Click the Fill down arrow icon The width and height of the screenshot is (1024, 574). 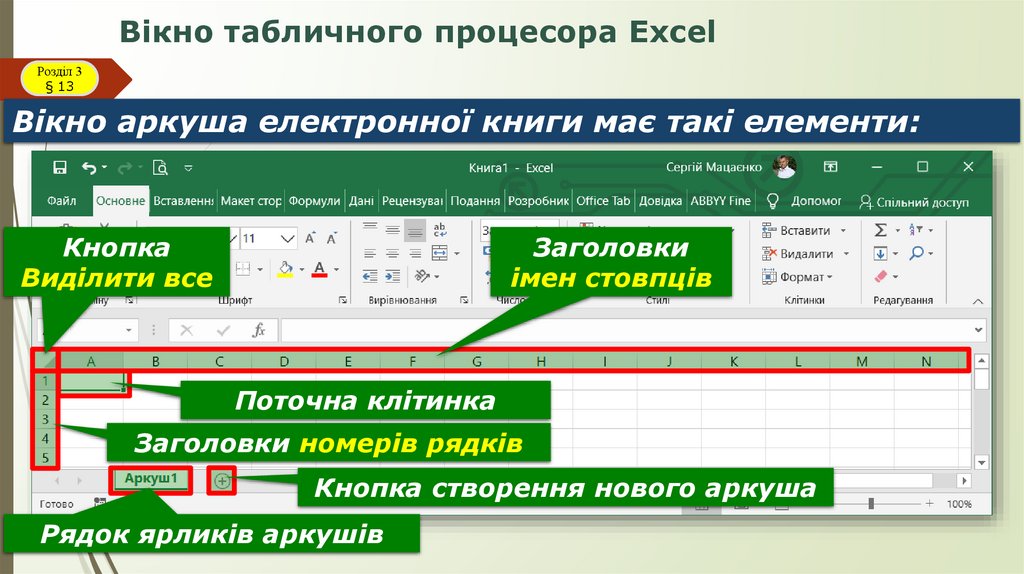click(x=880, y=253)
